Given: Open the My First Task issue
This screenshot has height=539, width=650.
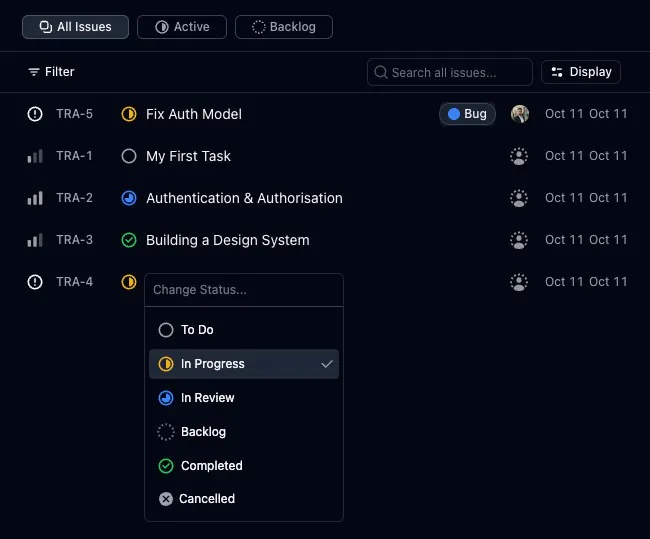Looking at the screenshot, I should click(188, 156).
